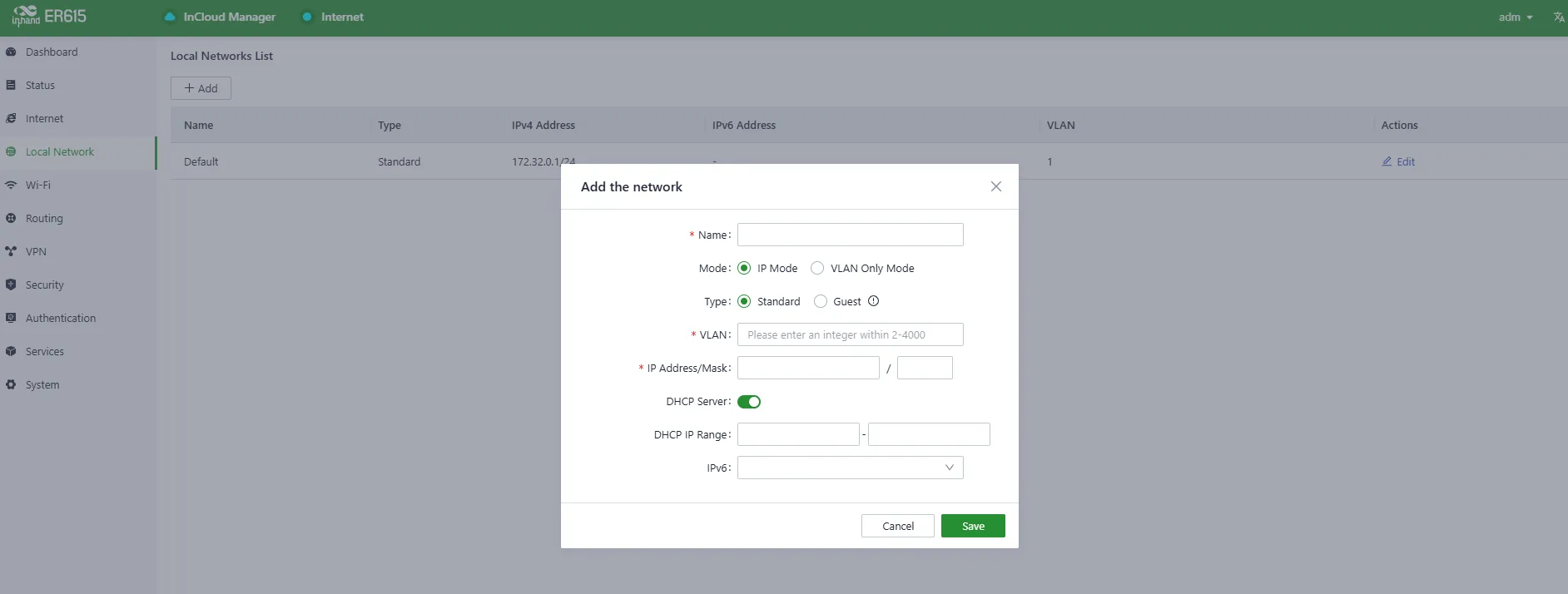Open Dashboard menu item

click(x=78, y=52)
